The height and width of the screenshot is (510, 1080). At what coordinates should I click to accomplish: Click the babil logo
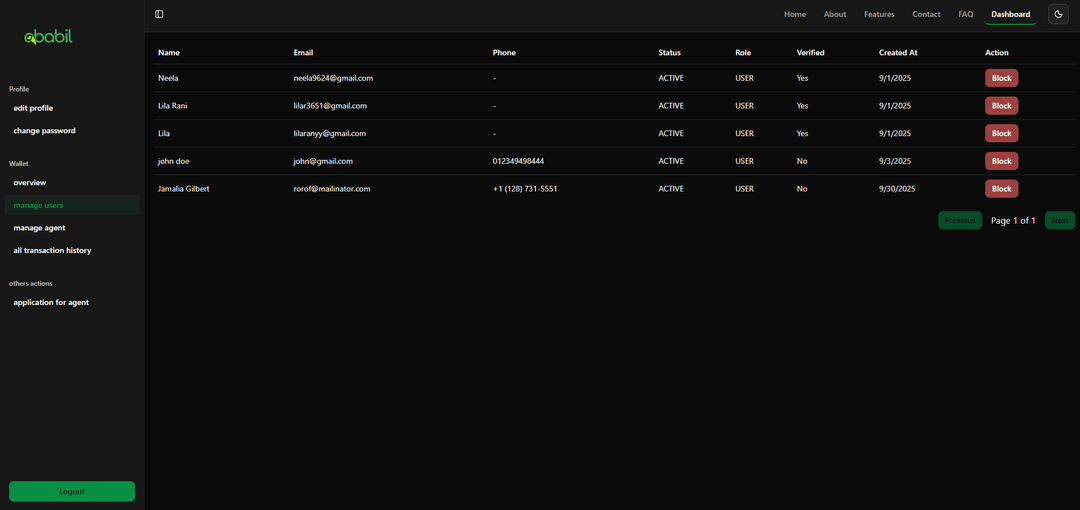pos(48,37)
